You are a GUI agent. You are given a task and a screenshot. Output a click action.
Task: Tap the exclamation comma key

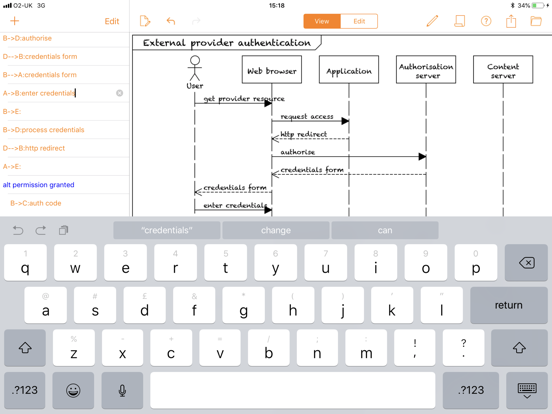pyautogui.click(x=415, y=348)
